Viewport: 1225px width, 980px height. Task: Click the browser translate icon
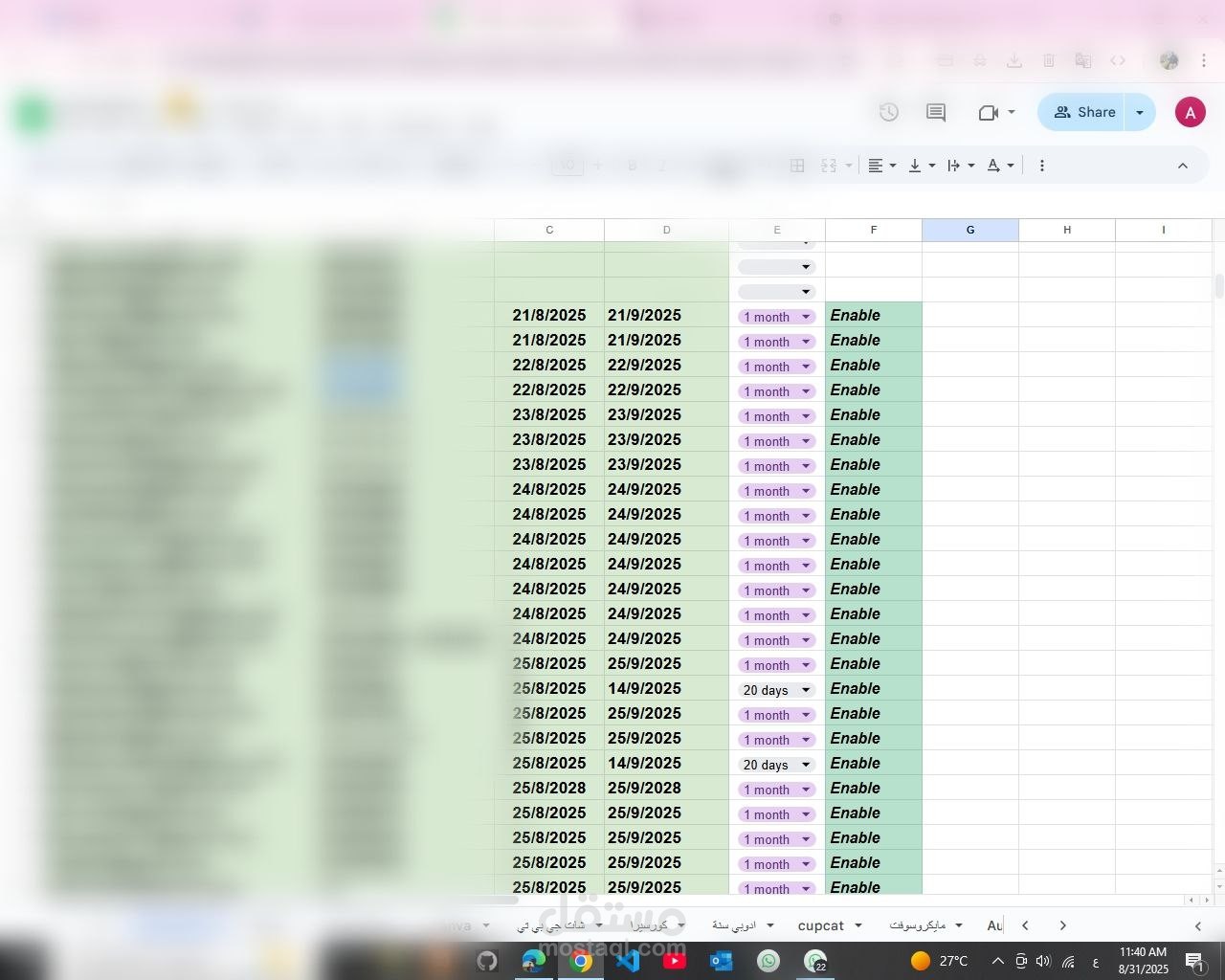point(1083,60)
